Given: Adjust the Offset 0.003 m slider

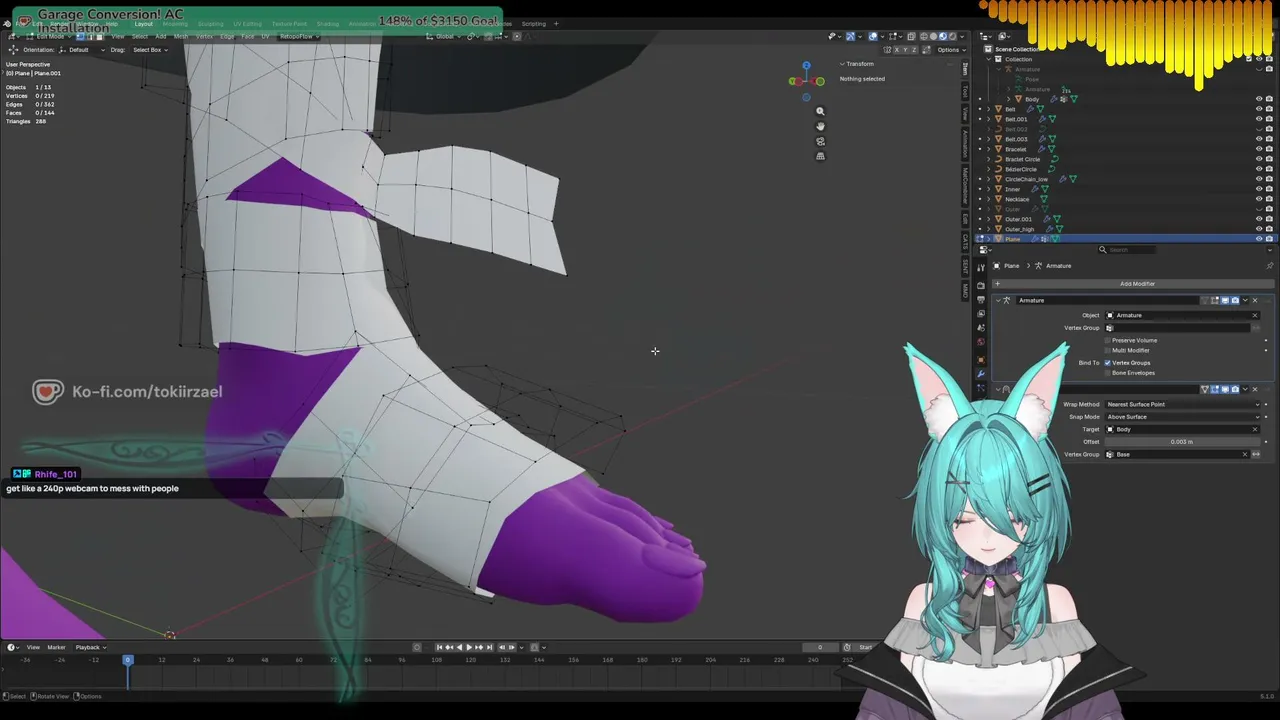Looking at the screenshot, I should click(1183, 441).
